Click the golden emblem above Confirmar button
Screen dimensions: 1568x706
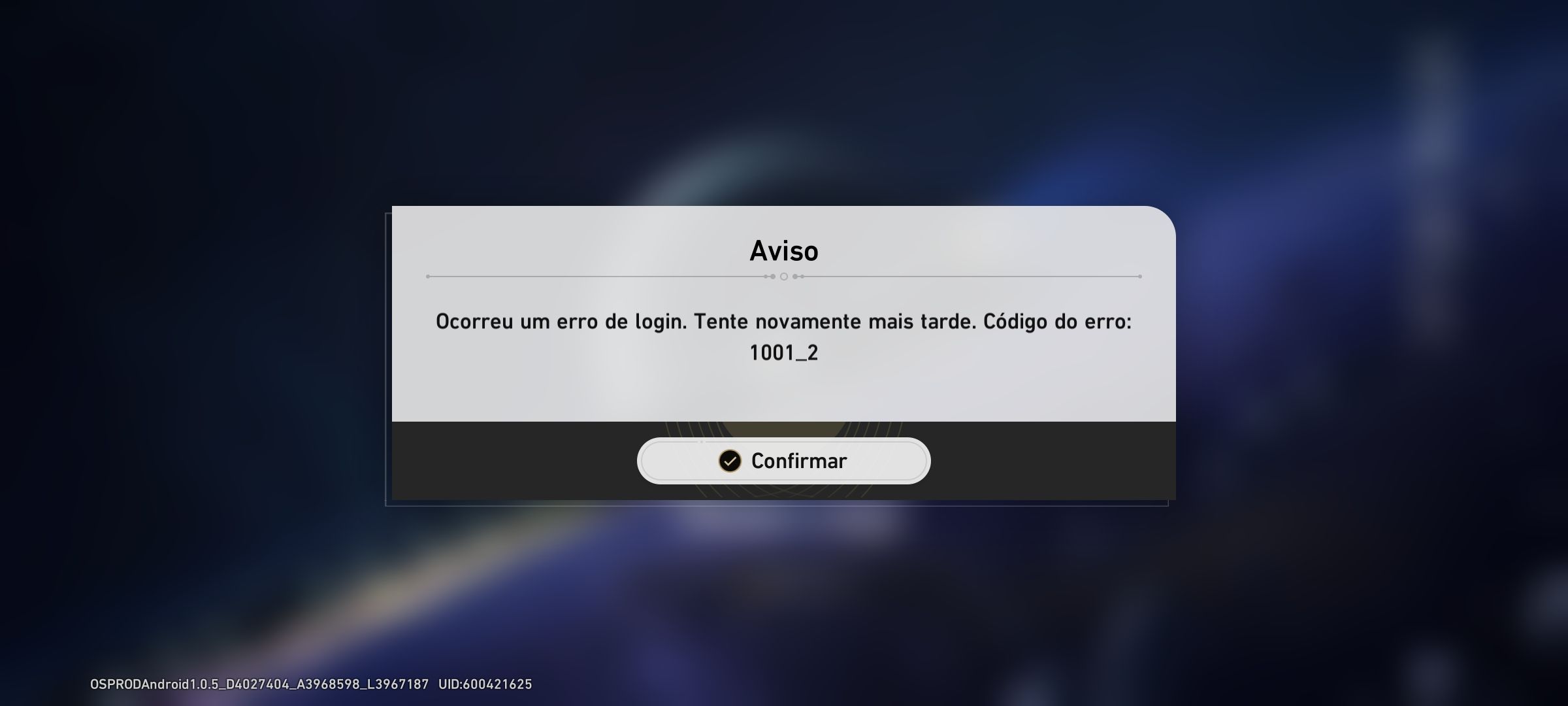783,429
